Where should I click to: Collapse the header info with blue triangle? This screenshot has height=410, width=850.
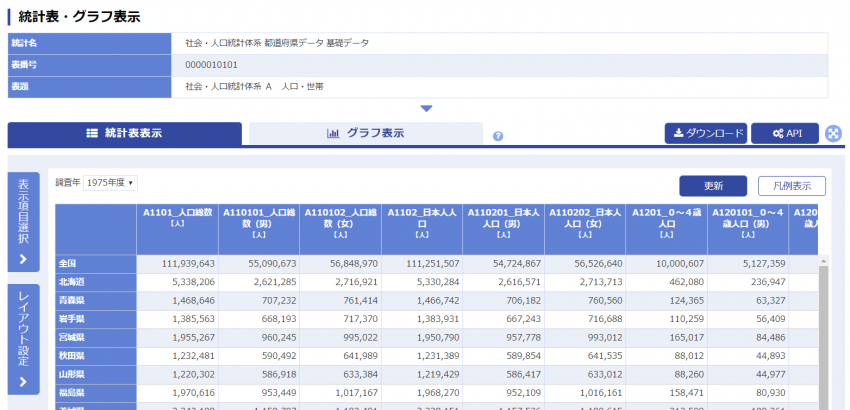click(427, 108)
